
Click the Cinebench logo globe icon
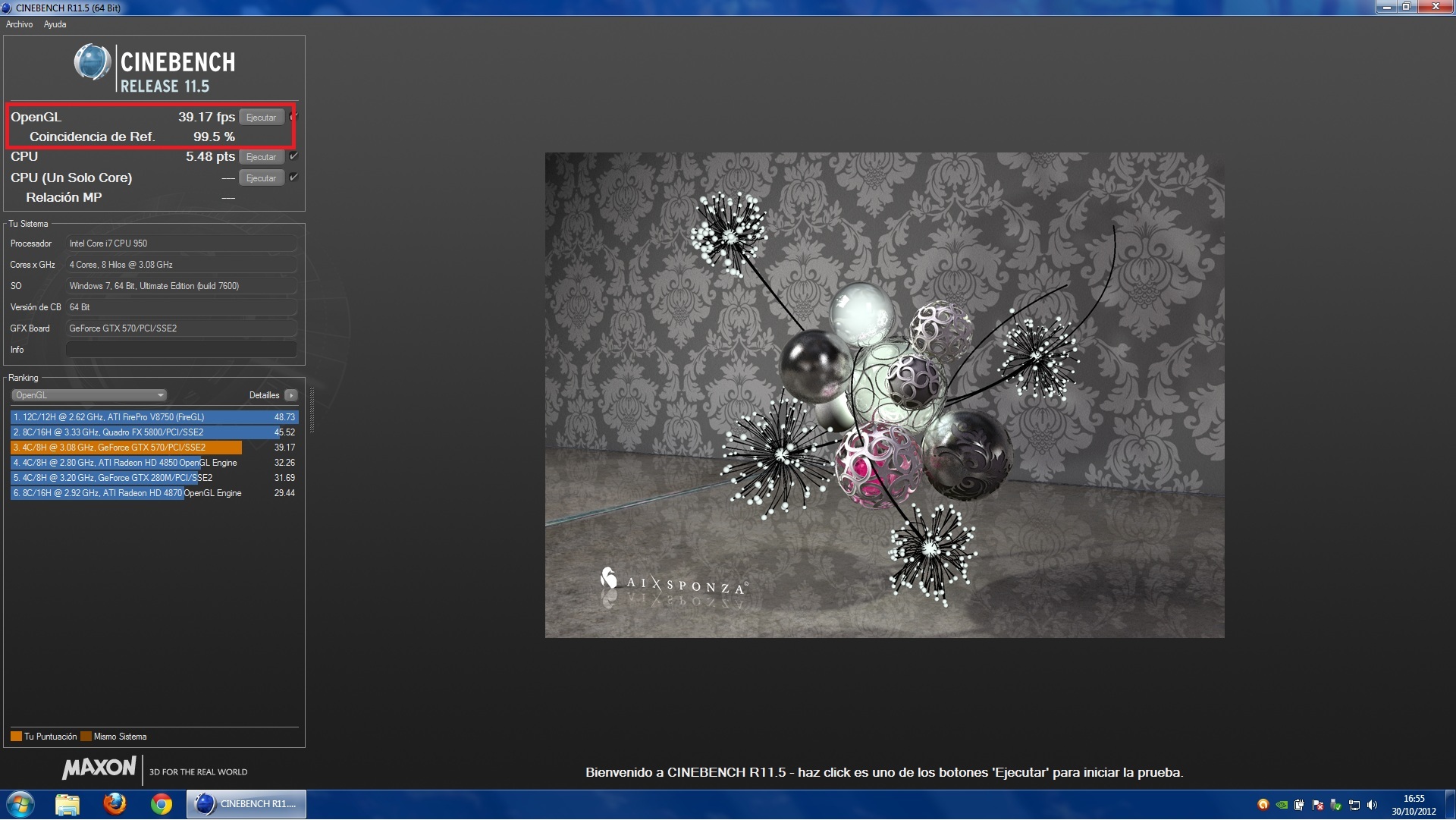coord(93,62)
